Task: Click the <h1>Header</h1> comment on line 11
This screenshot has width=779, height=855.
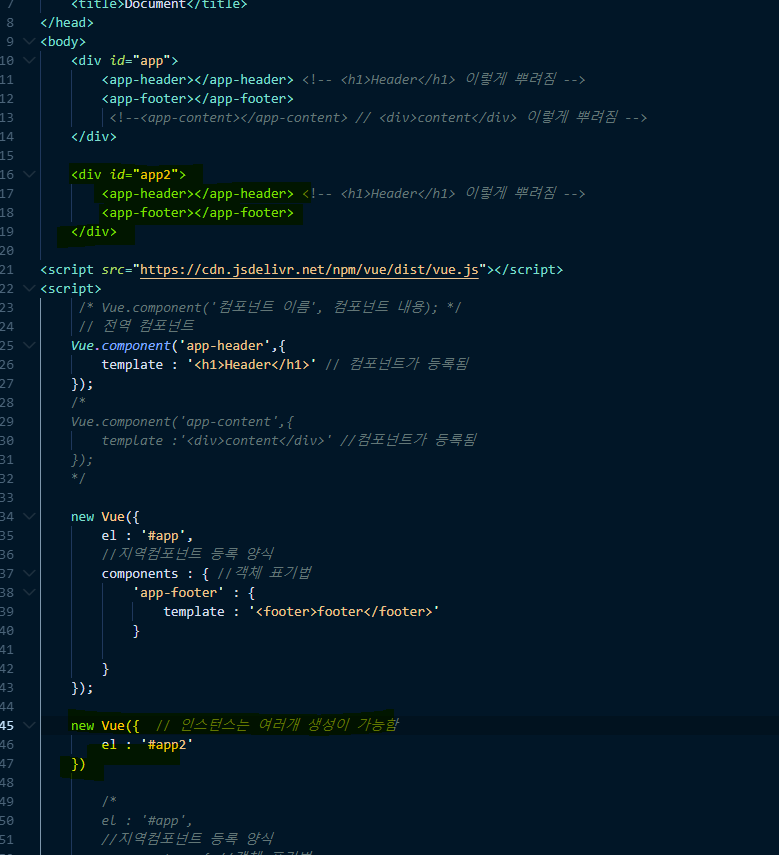Action: coord(398,80)
